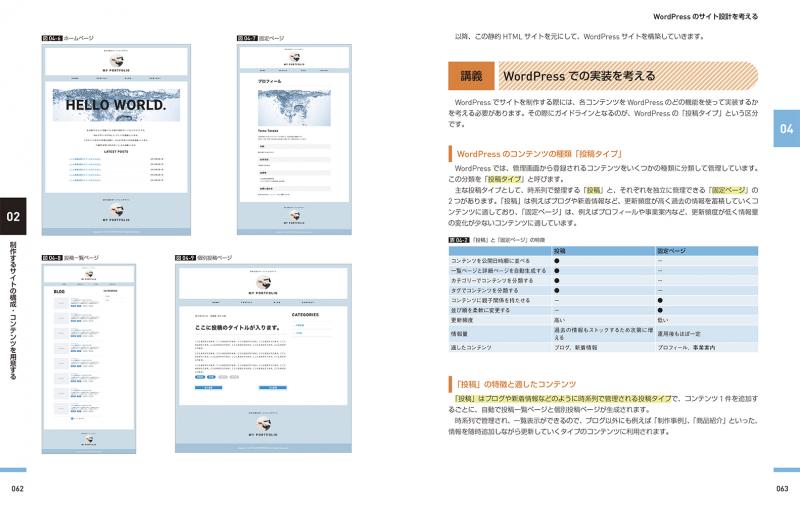800x505 pixels.
Task: Click プロフィール heading in 固定ページ figure
Action: pos(269,81)
